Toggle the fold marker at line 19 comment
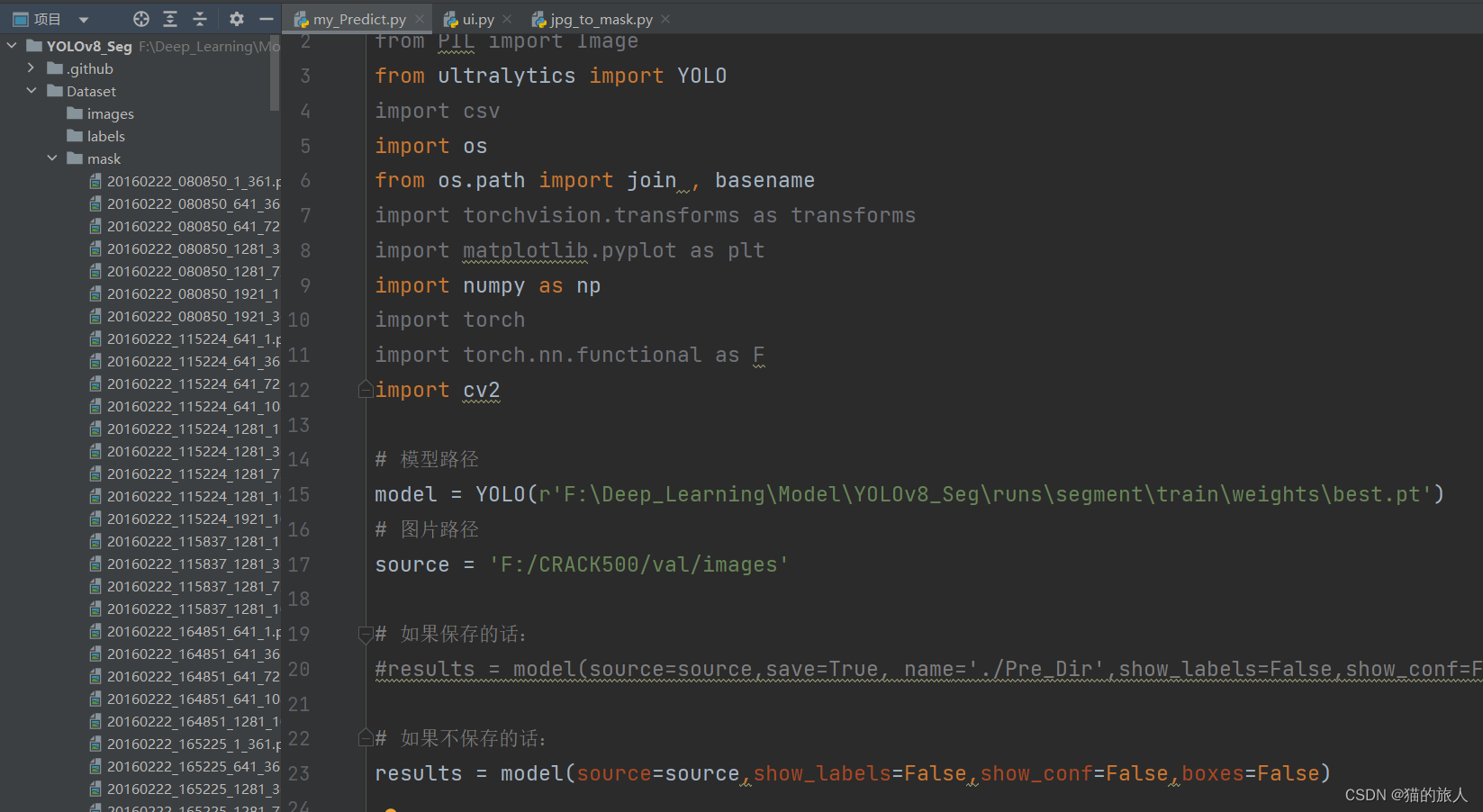Image resolution: width=1483 pixels, height=812 pixels. 366,634
